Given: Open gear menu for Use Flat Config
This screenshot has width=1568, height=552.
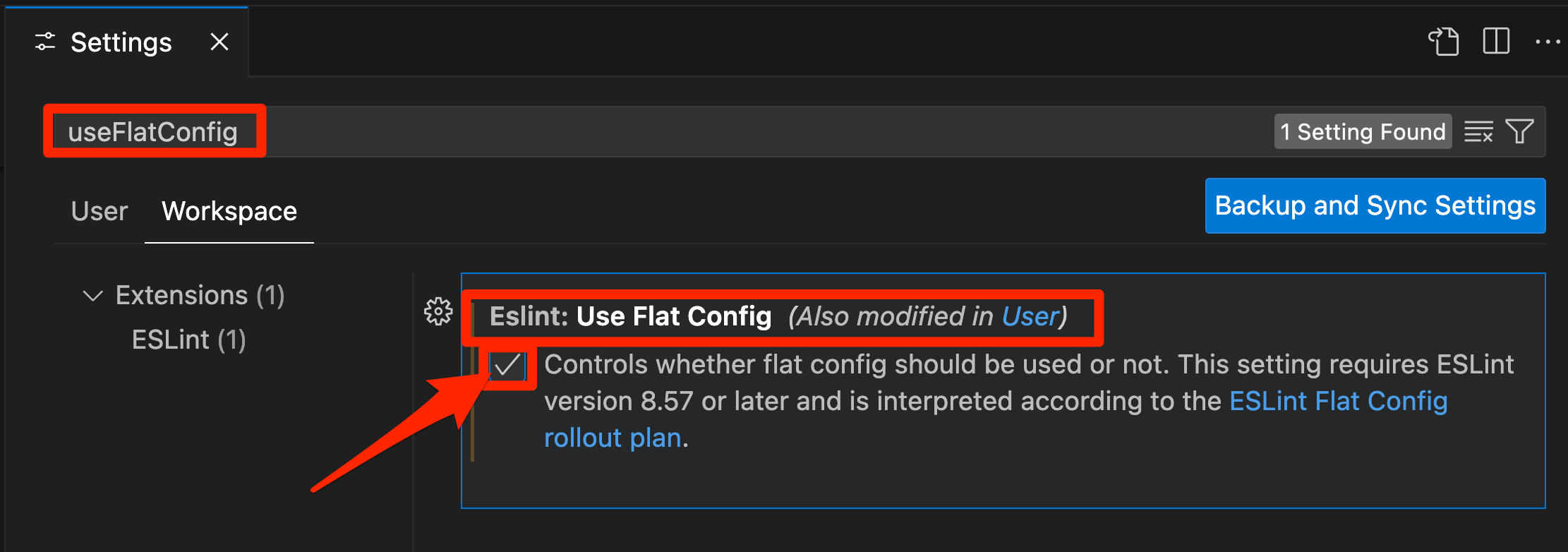Looking at the screenshot, I should click(x=438, y=311).
